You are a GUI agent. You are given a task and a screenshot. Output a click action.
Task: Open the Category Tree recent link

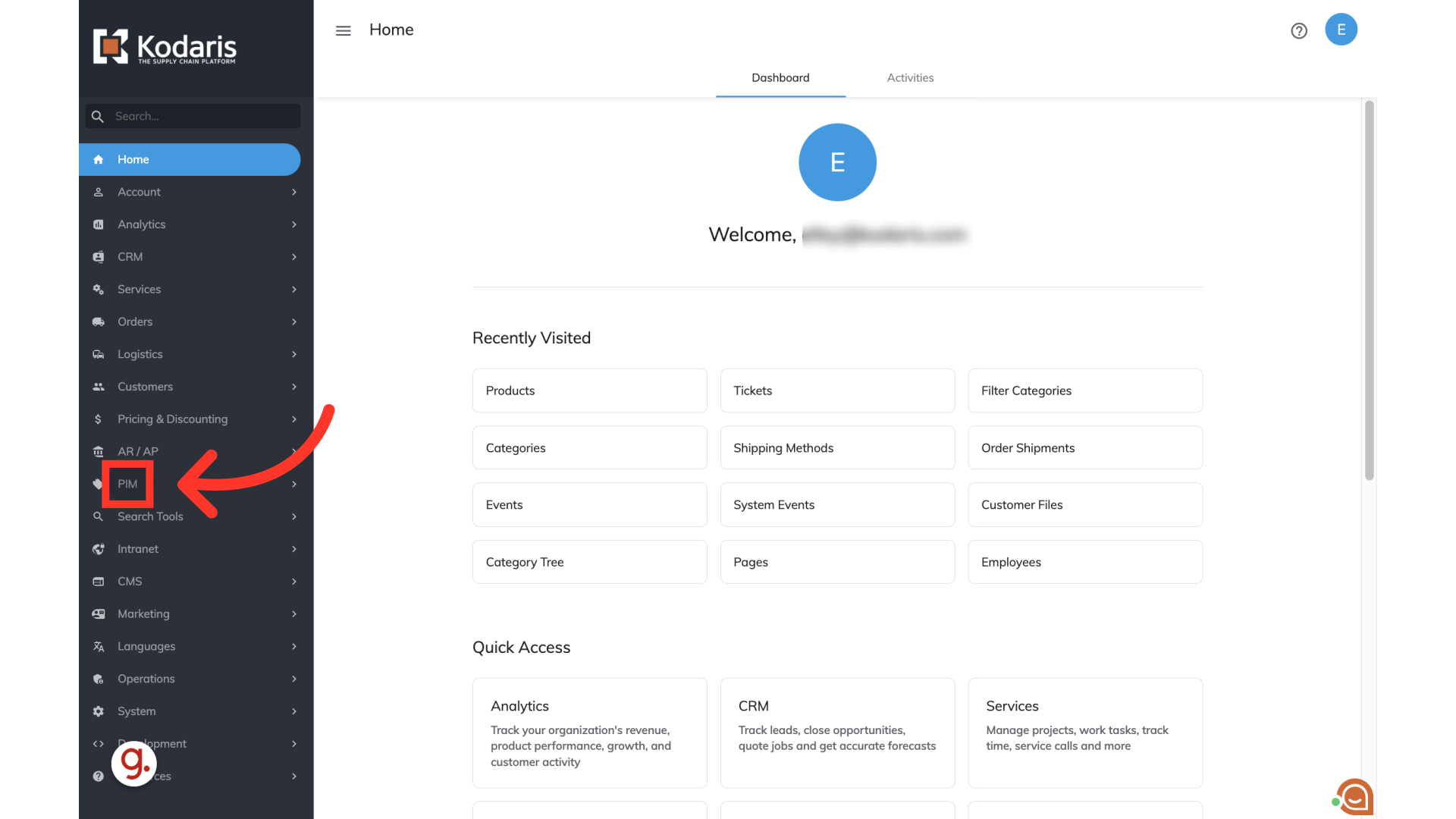click(589, 562)
